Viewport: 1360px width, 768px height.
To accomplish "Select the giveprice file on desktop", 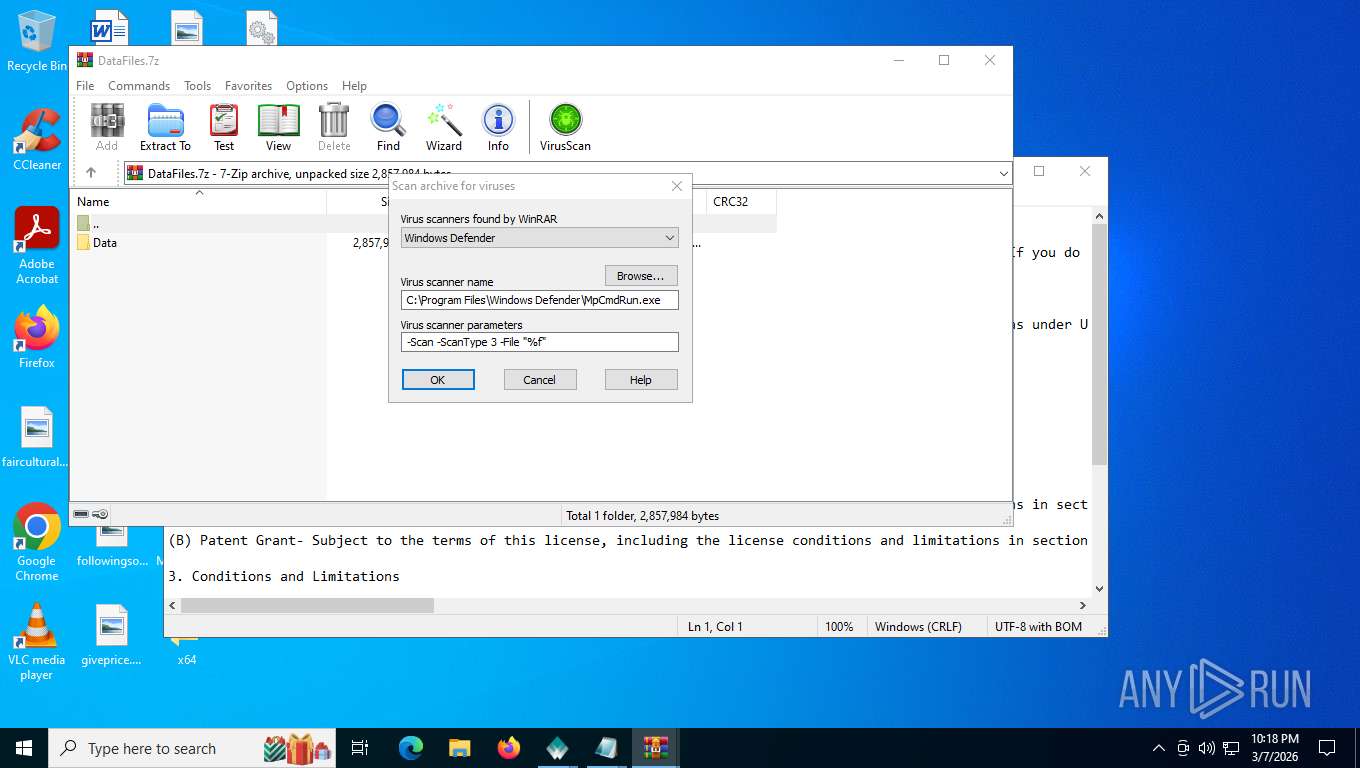I will click(x=111, y=635).
